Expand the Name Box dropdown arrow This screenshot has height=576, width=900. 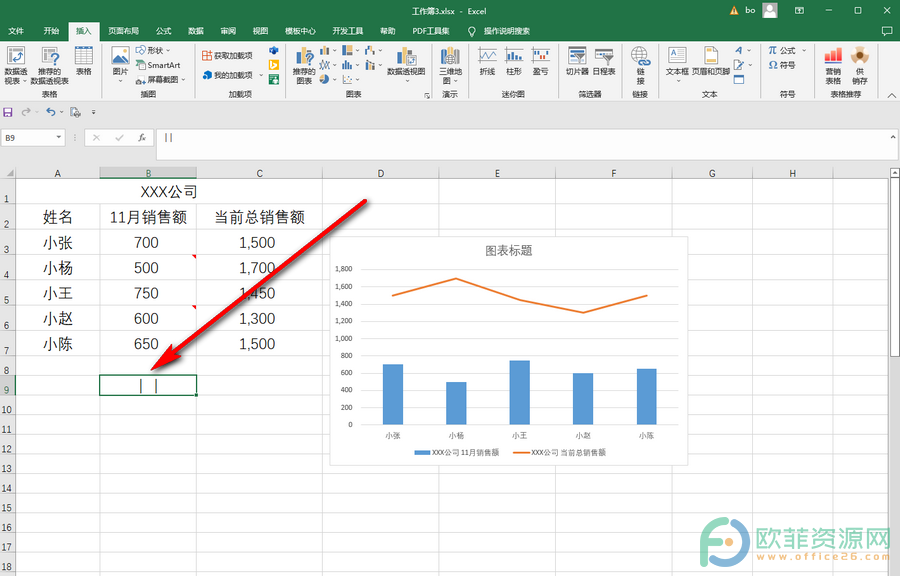pos(59,138)
